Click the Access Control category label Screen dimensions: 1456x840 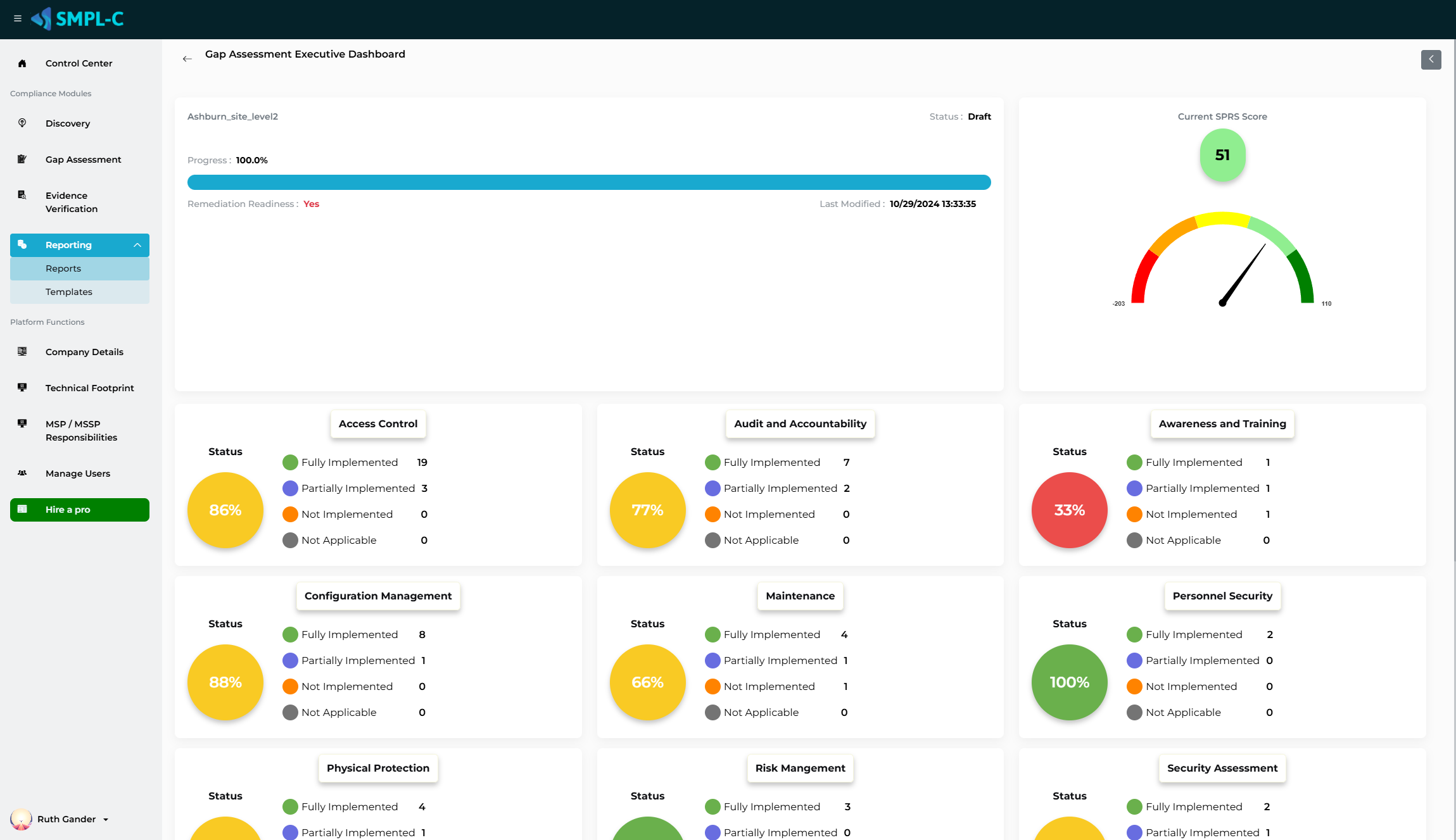(378, 423)
